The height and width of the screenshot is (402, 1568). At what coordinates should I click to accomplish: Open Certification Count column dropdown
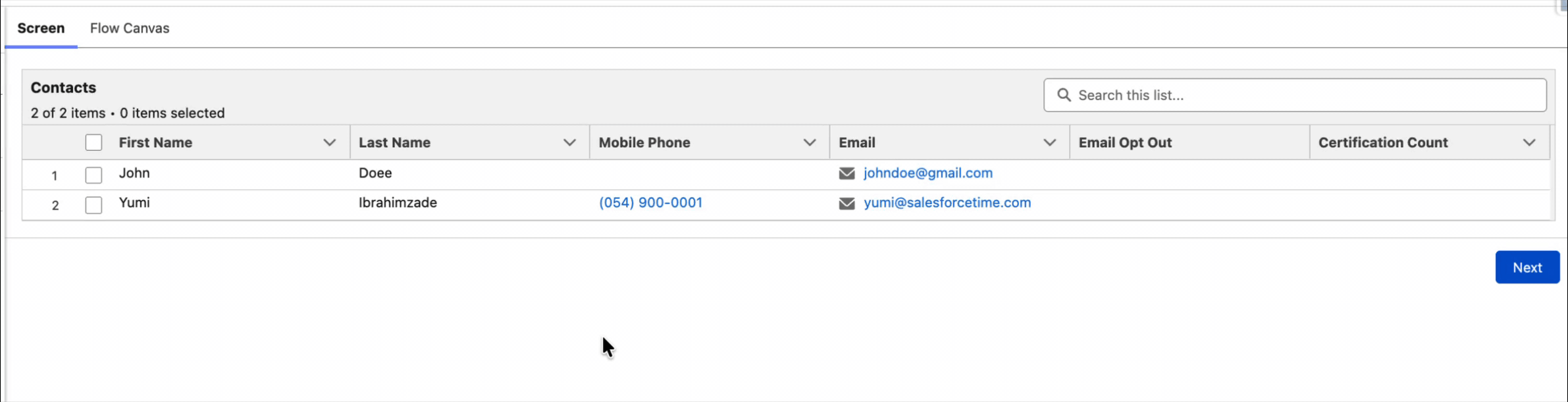[1529, 142]
